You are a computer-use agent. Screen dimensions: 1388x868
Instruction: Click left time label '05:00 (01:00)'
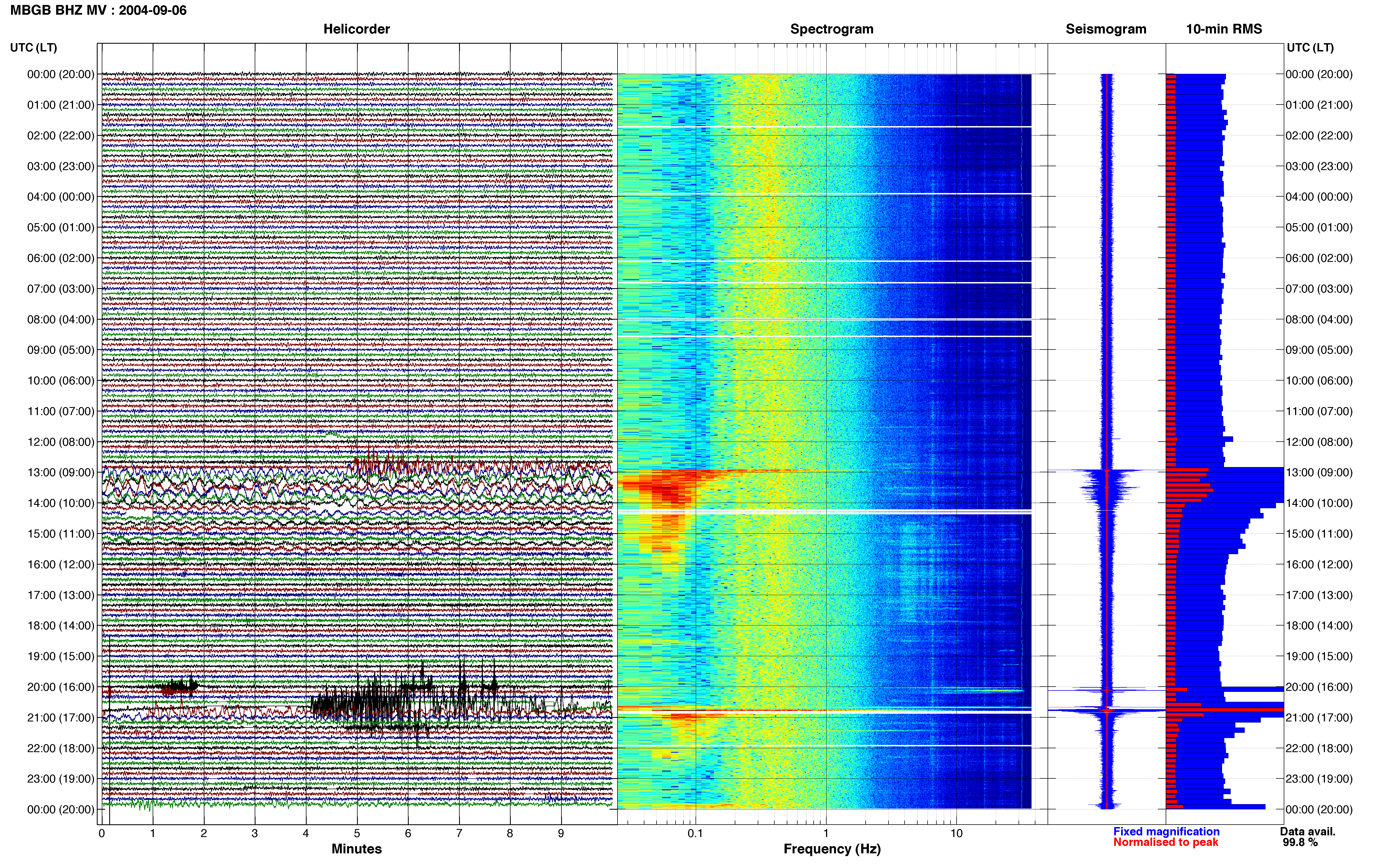[x=61, y=227]
